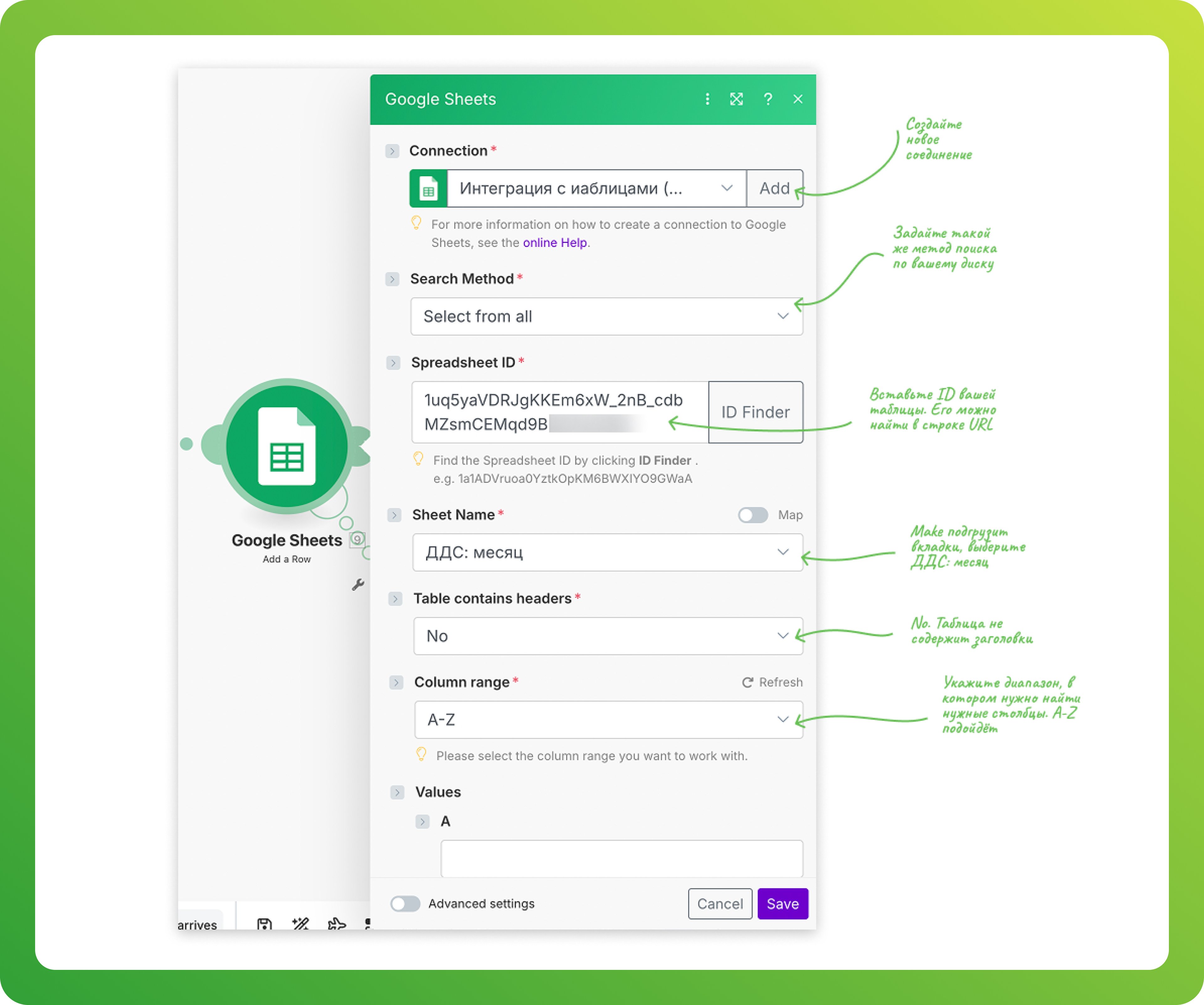
Task: Click the online Help link
Action: (554, 243)
